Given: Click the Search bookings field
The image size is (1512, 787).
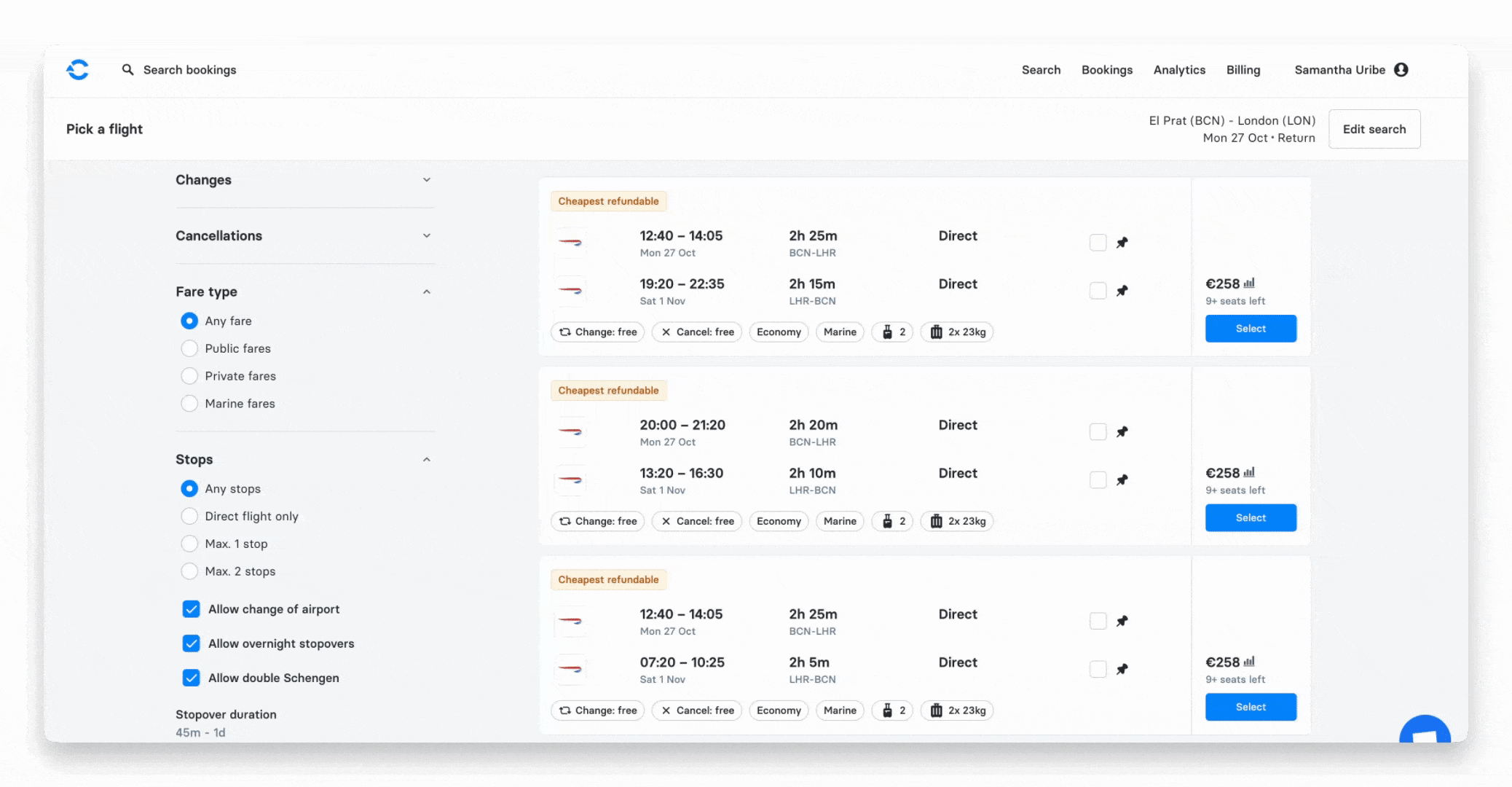Looking at the screenshot, I should [x=189, y=70].
